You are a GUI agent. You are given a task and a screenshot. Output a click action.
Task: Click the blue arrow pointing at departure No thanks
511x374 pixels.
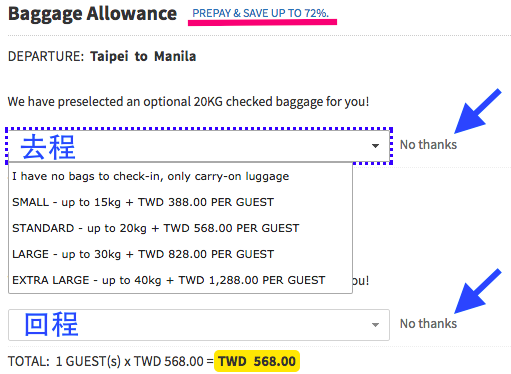(x=478, y=111)
